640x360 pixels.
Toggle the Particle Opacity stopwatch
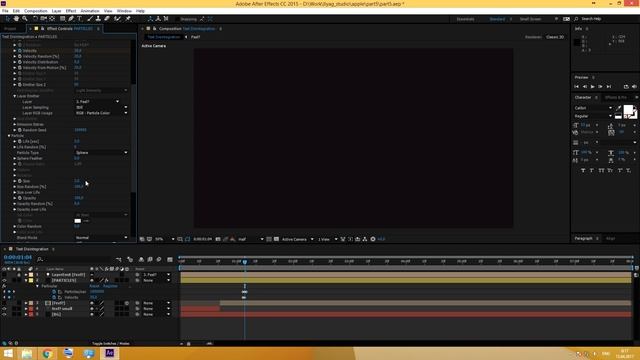20,198
